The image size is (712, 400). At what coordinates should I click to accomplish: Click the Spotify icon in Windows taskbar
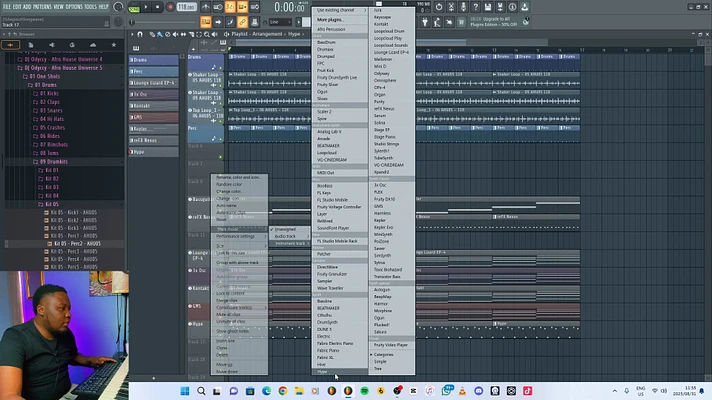pos(364,391)
